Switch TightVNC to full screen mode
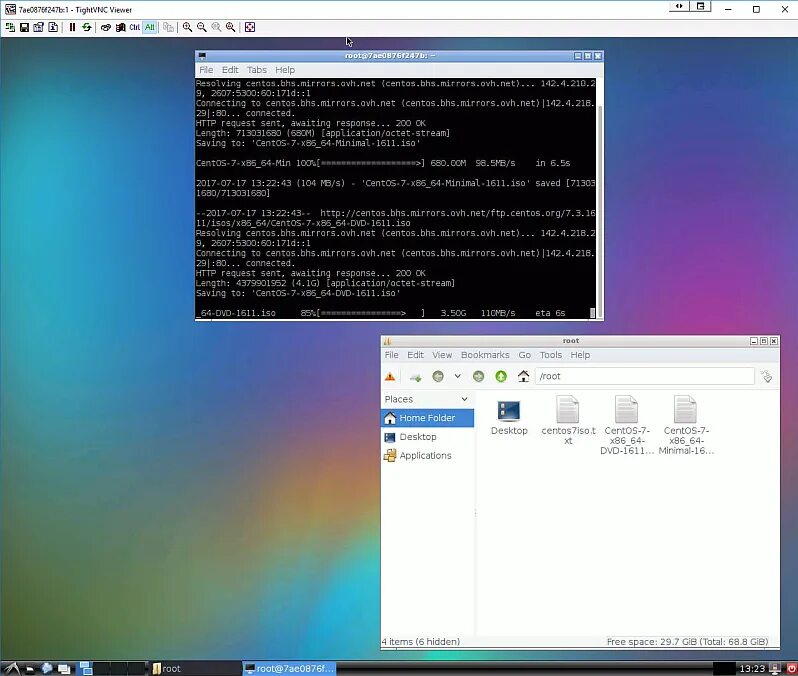This screenshot has height=676, width=798. (x=250, y=27)
